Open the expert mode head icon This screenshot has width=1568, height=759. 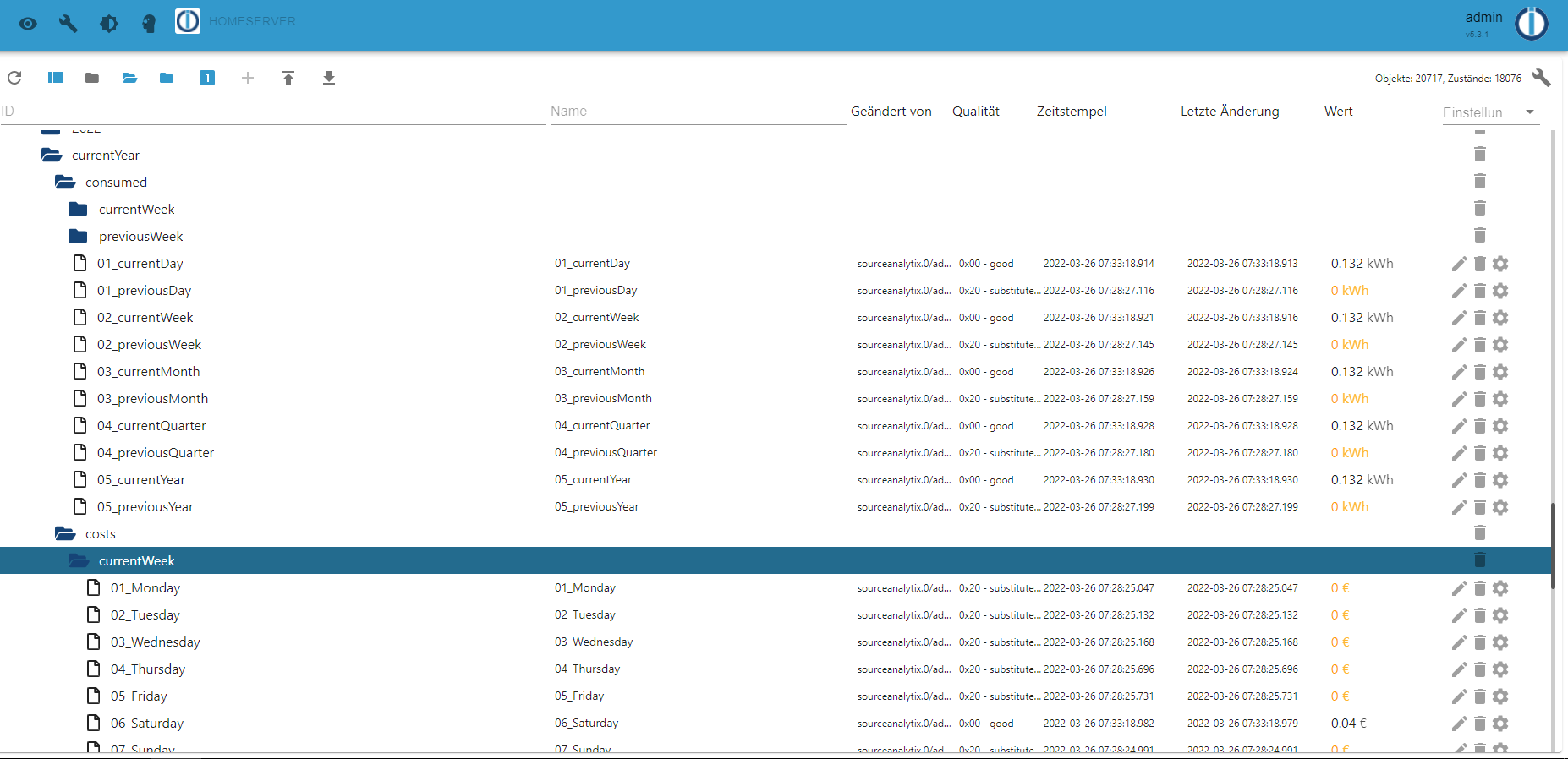pyautogui.click(x=150, y=24)
